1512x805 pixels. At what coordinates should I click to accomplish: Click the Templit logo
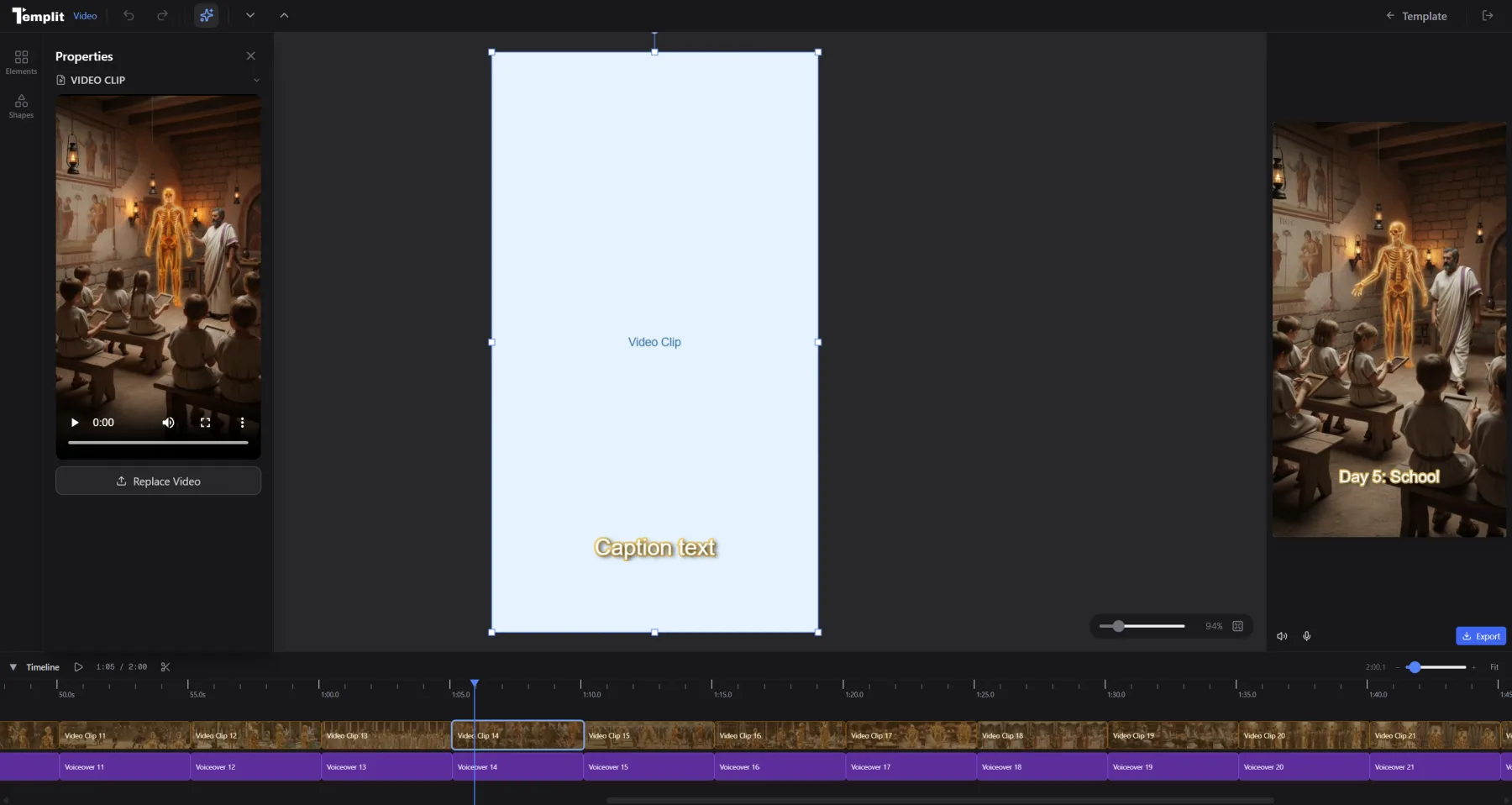click(x=38, y=15)
